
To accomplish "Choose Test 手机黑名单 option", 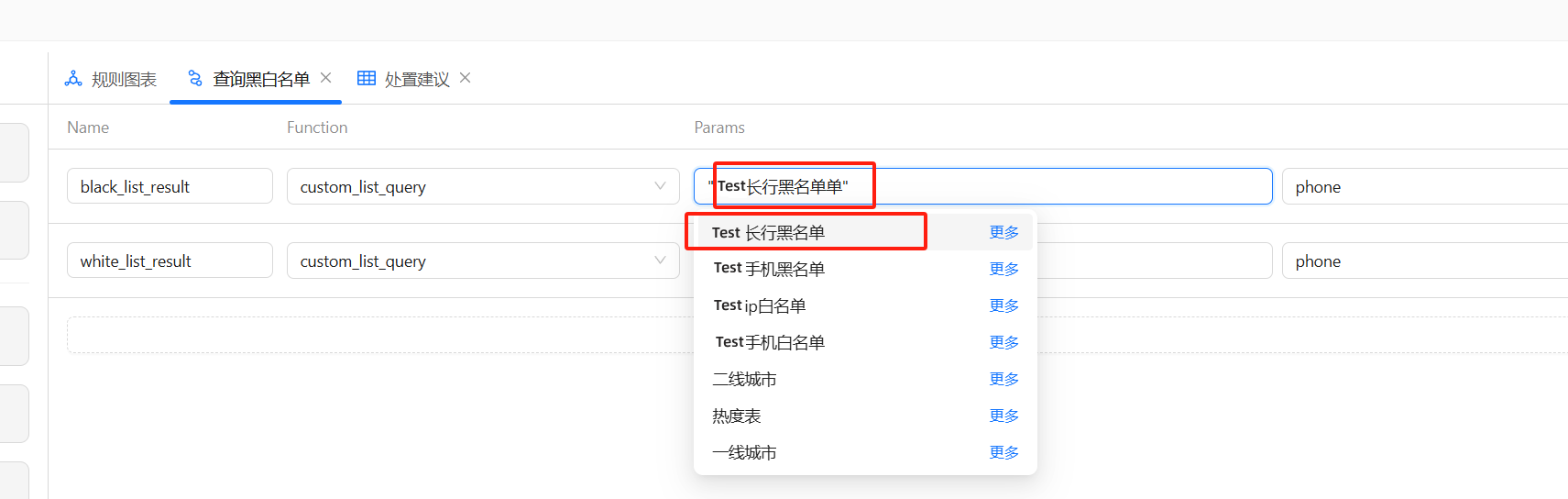I will coord(769,269).
